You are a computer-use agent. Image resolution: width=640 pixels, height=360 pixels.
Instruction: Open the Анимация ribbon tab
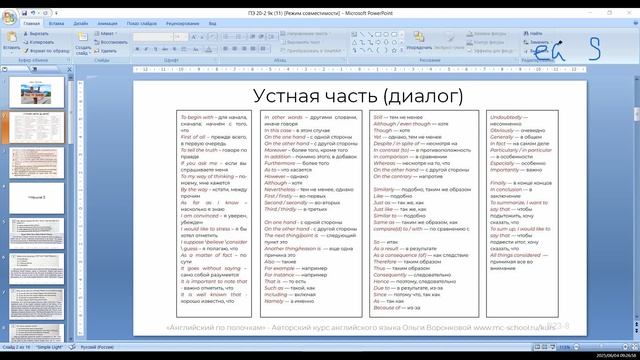pyautogui.click(x=107, y=24)
